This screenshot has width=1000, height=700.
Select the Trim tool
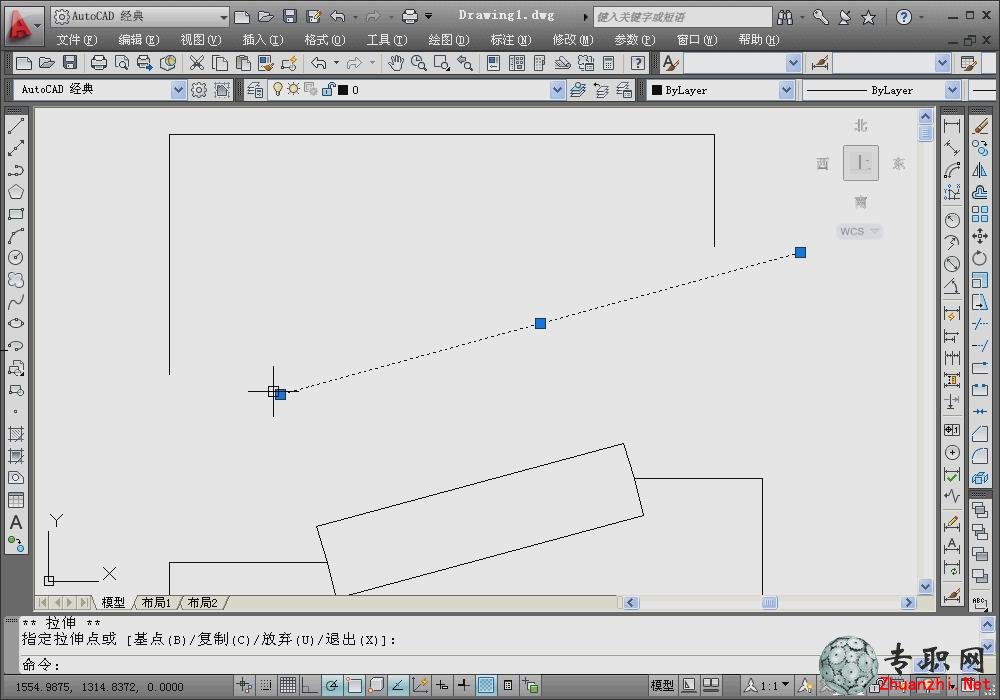(980, 324)
